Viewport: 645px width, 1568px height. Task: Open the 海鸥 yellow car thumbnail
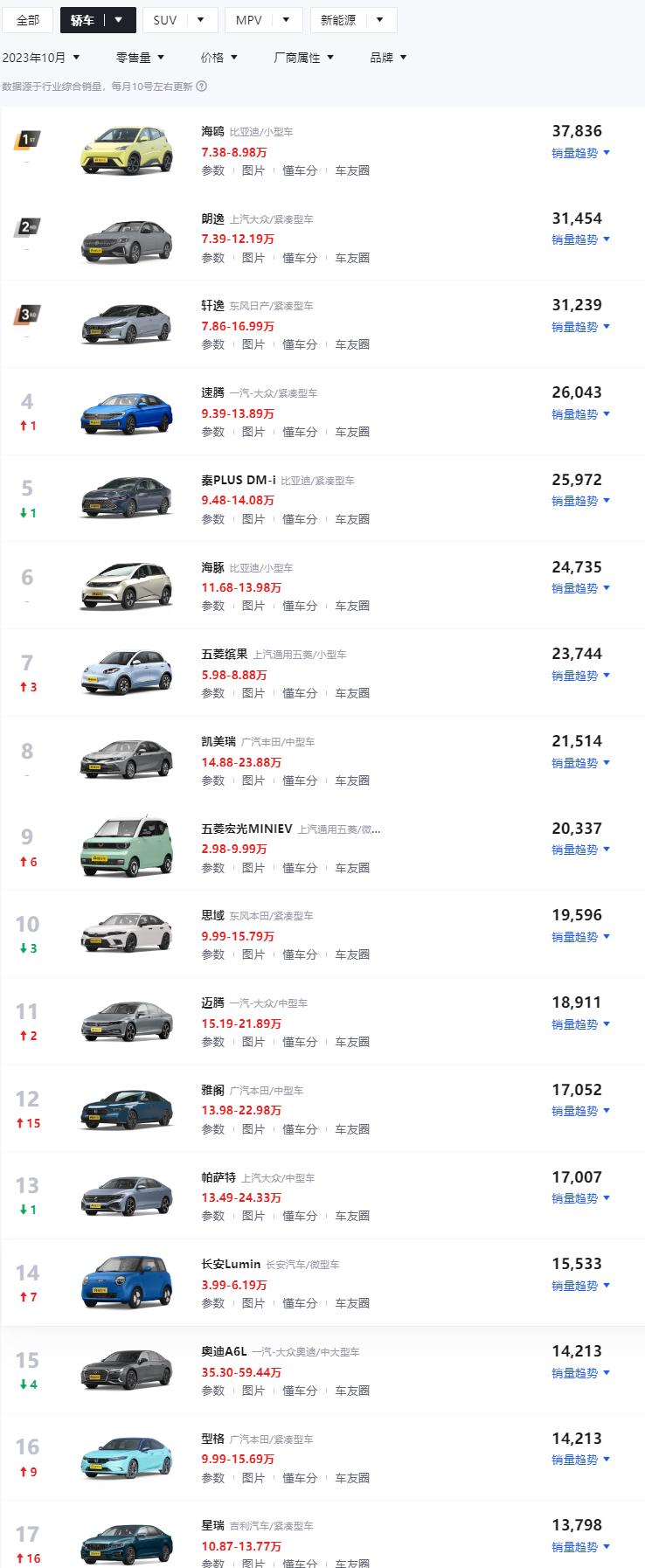[x=127, y=149]
